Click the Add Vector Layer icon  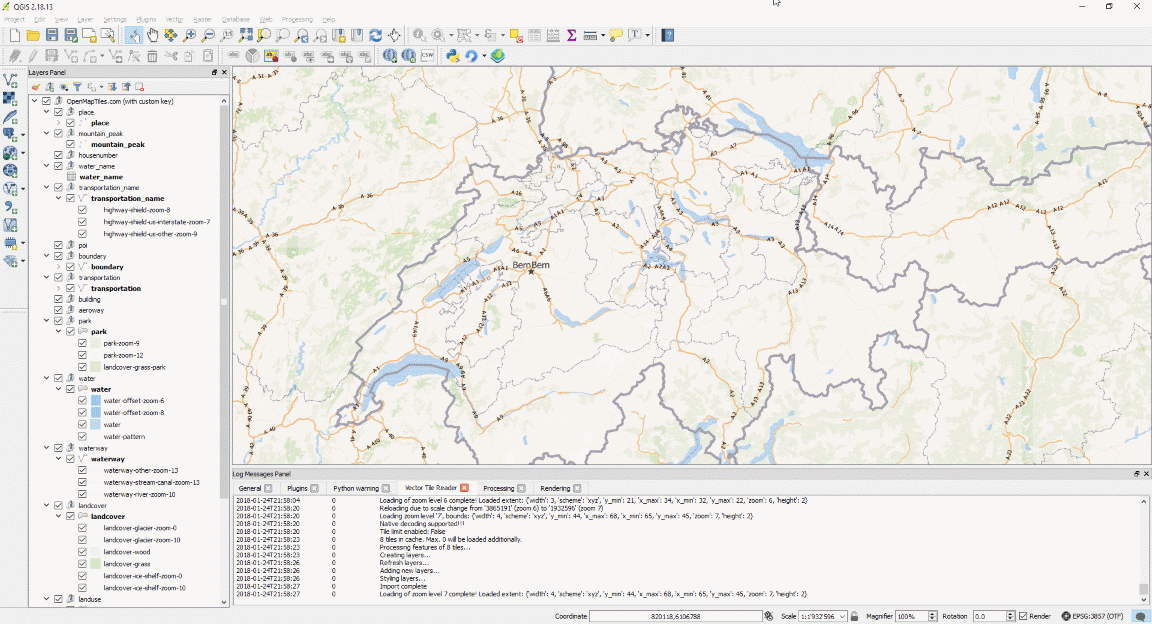10,79
